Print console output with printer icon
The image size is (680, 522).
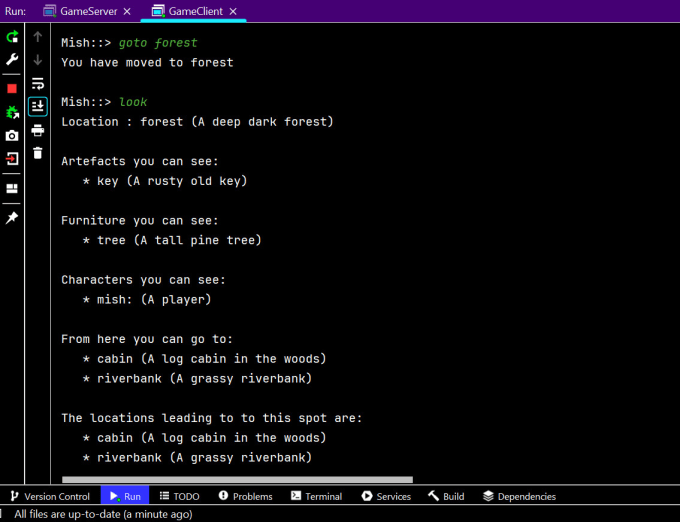[38, 130]
